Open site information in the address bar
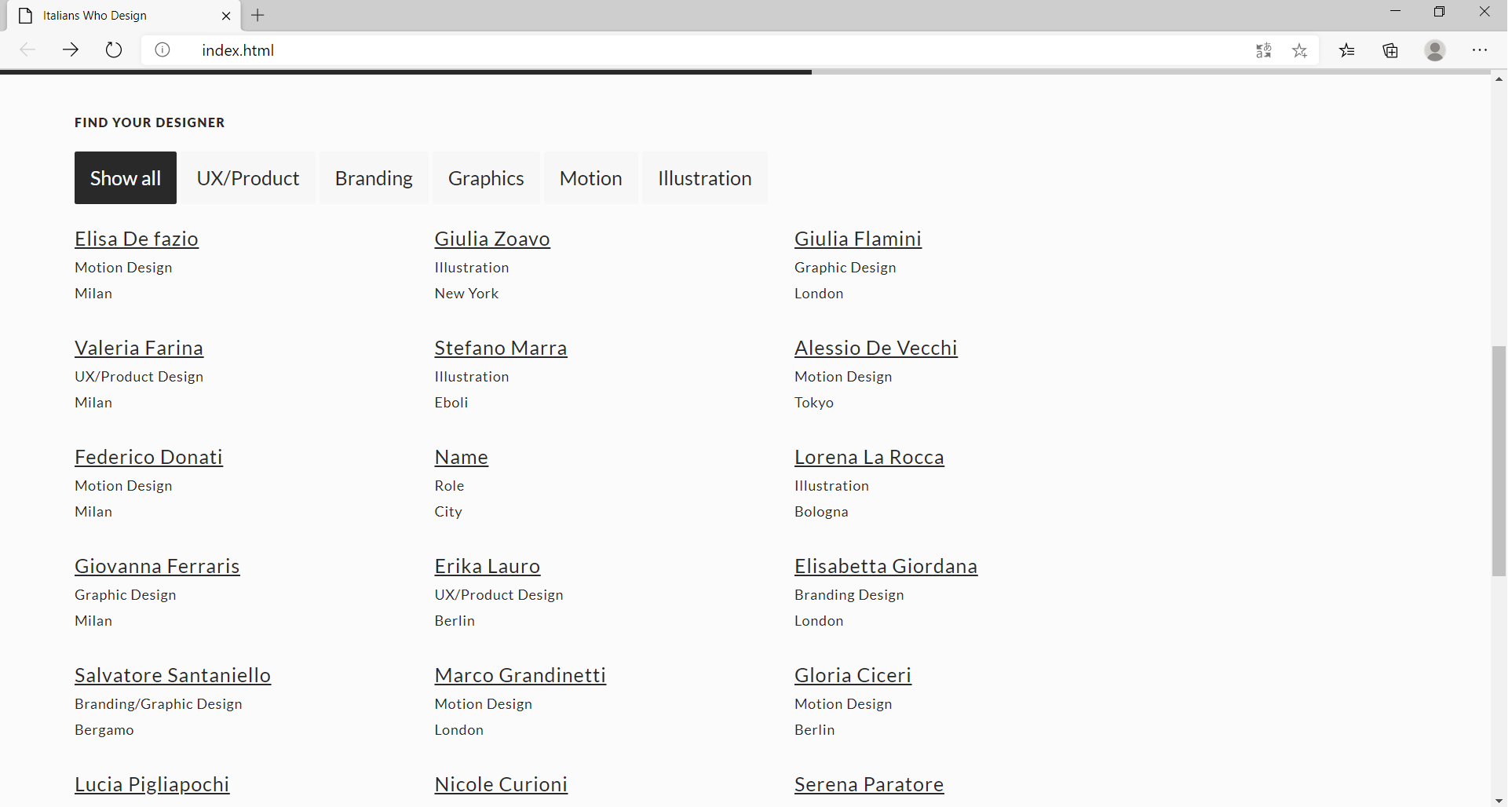This screenshot has width=1512, height=807. click(162, 49)
